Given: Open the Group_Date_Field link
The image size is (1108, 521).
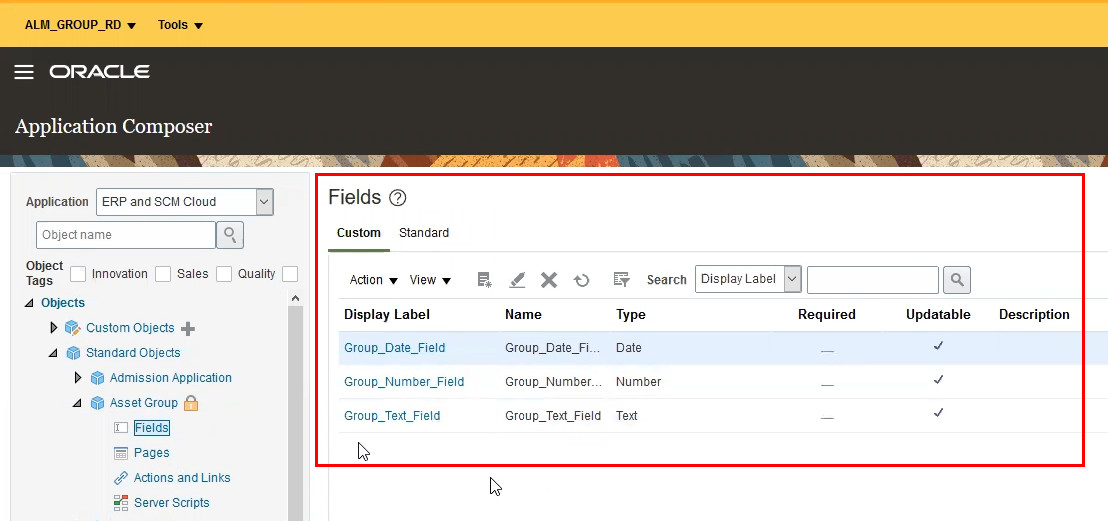Looking at the screenshot, I should coord(394,348).
